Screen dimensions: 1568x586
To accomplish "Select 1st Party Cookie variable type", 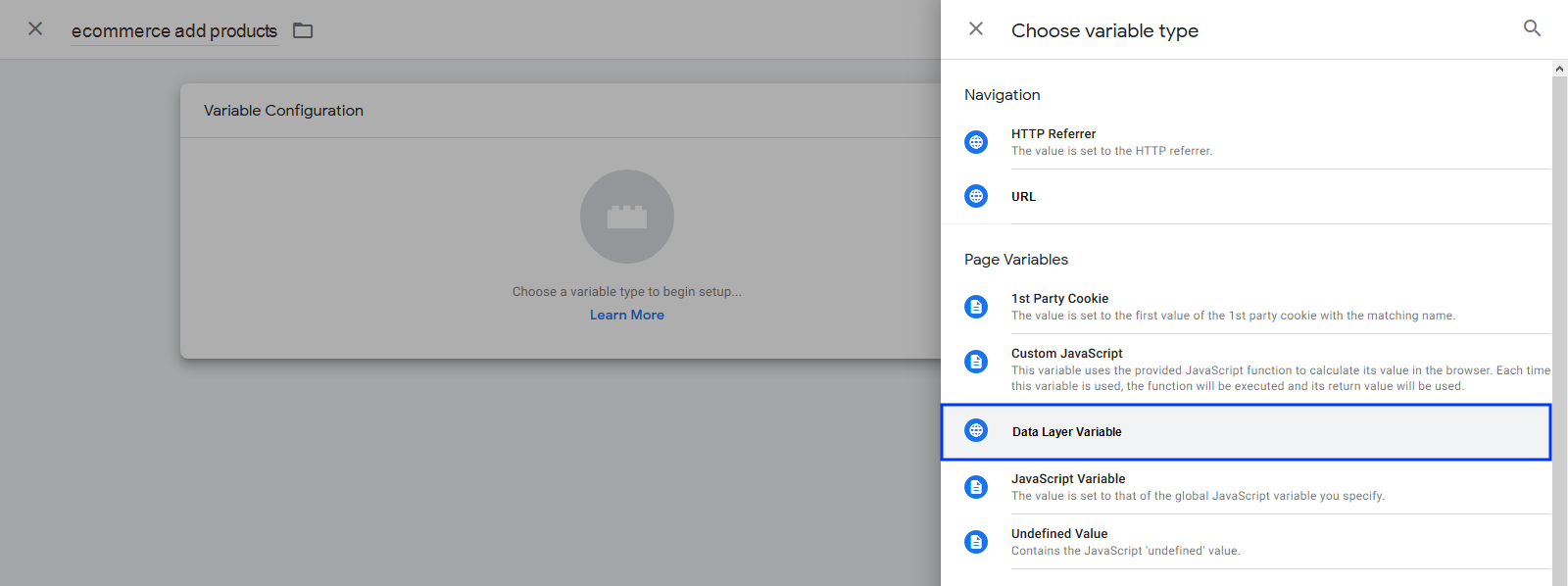I will tap(1059, 299).
